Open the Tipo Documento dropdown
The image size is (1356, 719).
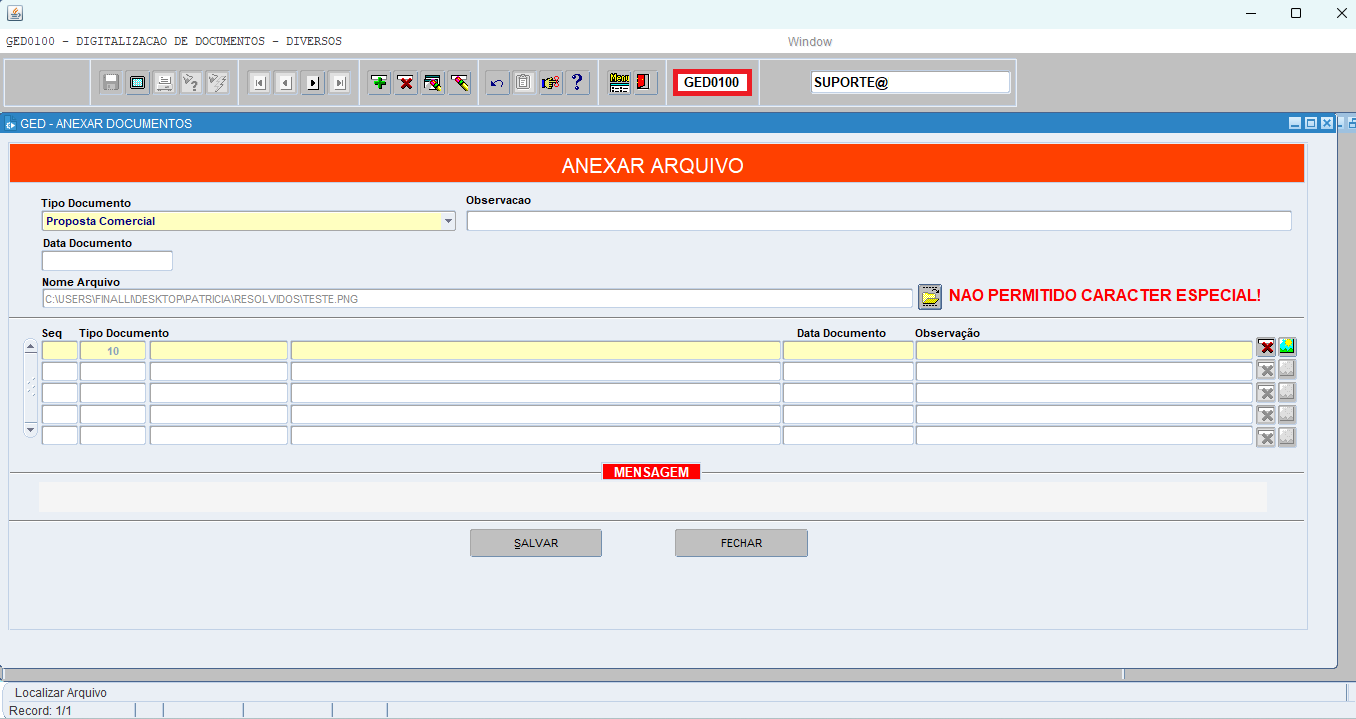click(x=448, y=221)
